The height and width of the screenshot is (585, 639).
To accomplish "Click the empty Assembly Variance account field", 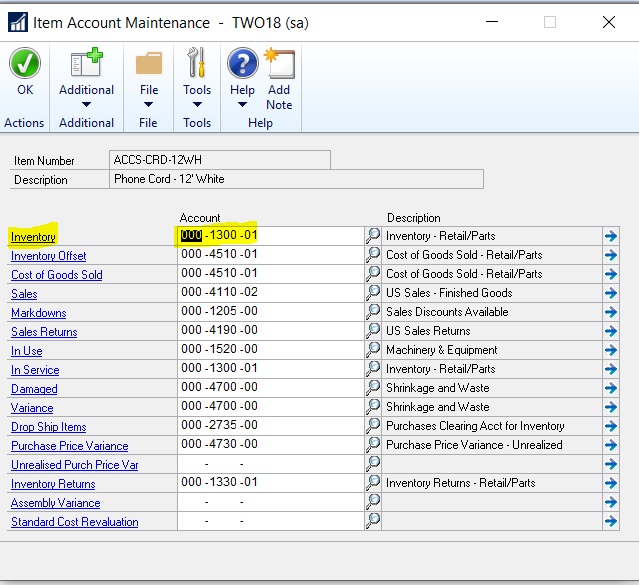I will coord(268,502).
